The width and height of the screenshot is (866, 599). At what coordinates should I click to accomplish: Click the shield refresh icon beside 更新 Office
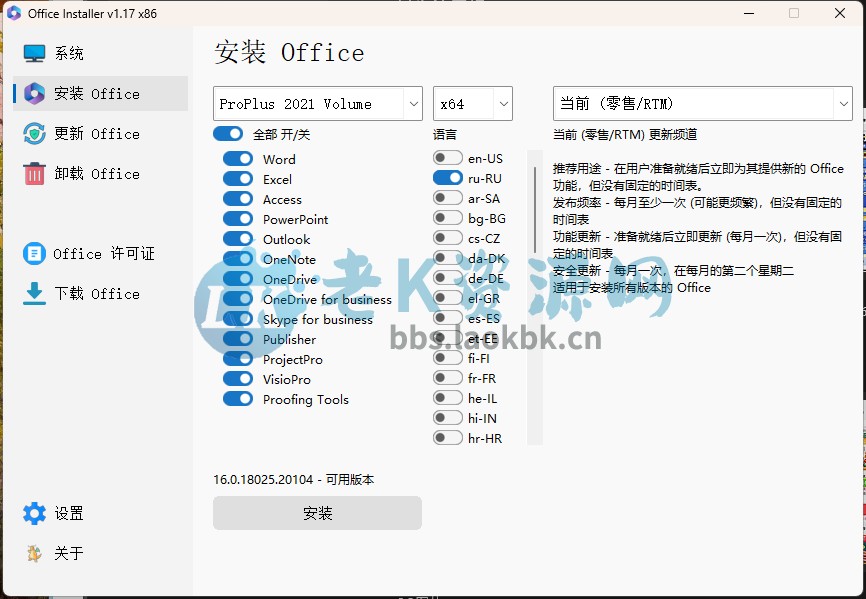tap(34, 134)
